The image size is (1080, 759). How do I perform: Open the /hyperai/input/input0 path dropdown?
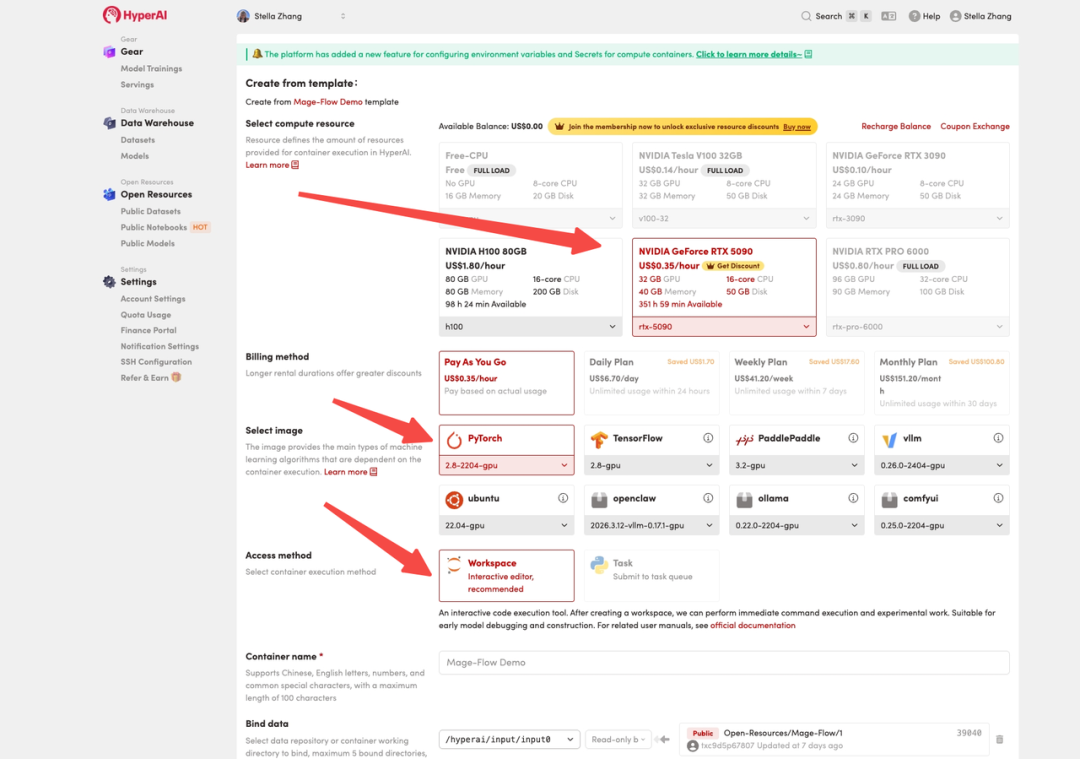click(510, 739)
